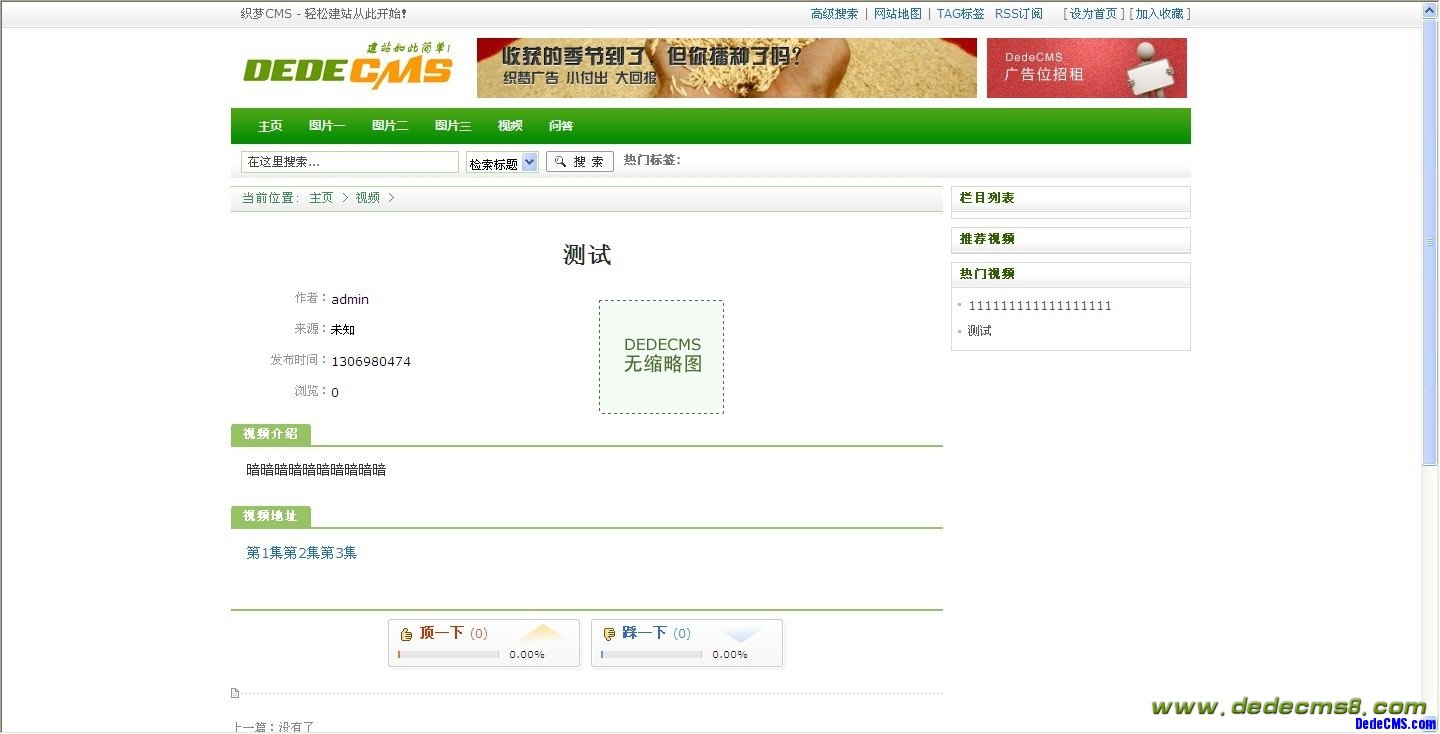Click the RSS订阅 link
The image size is (1440, 734).
(x=1018, y=14)
